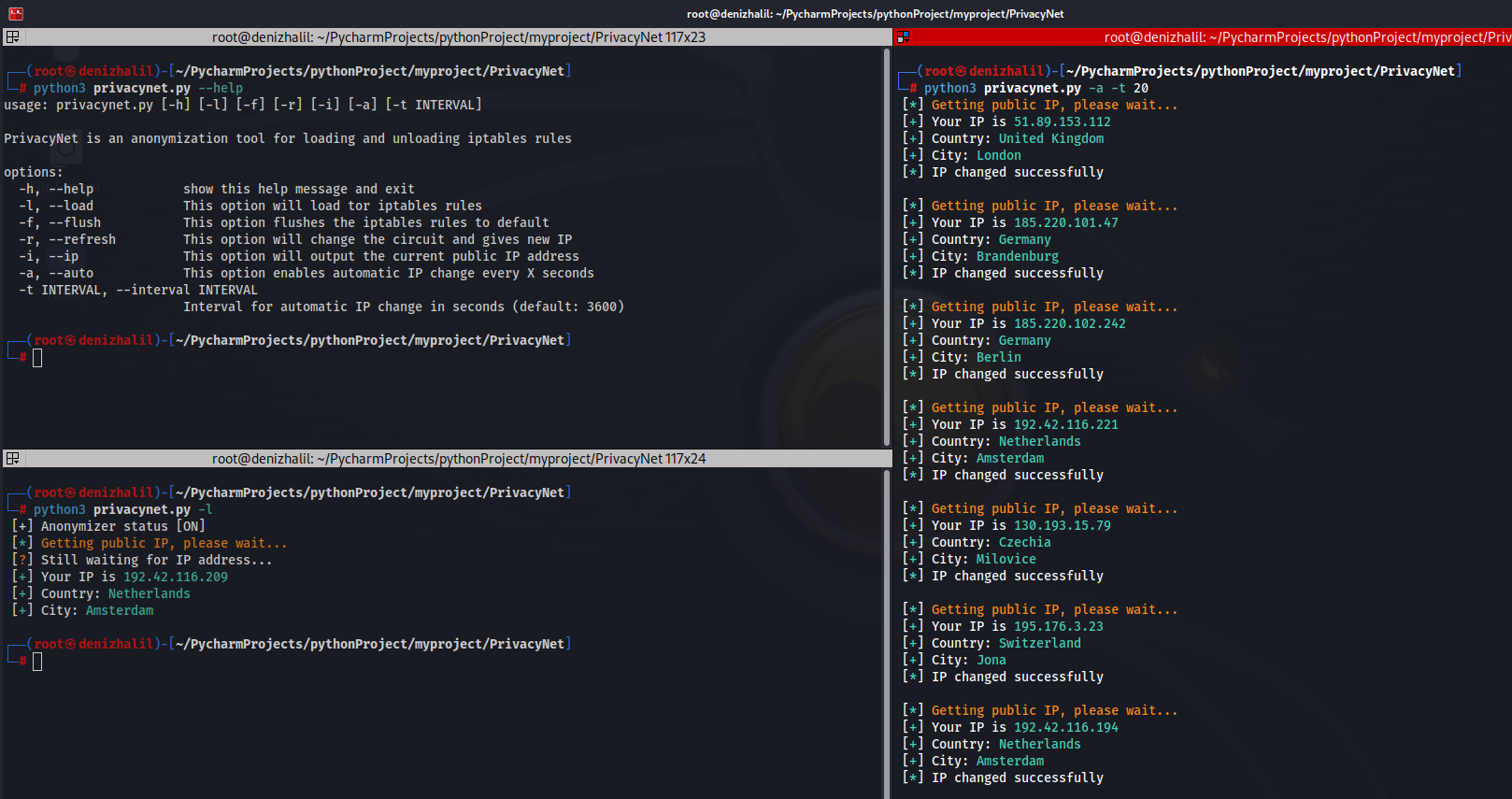1512x799 pixels.
Task: Click the 'python3 privacynet.py --help' command
Action: point(138,88)
